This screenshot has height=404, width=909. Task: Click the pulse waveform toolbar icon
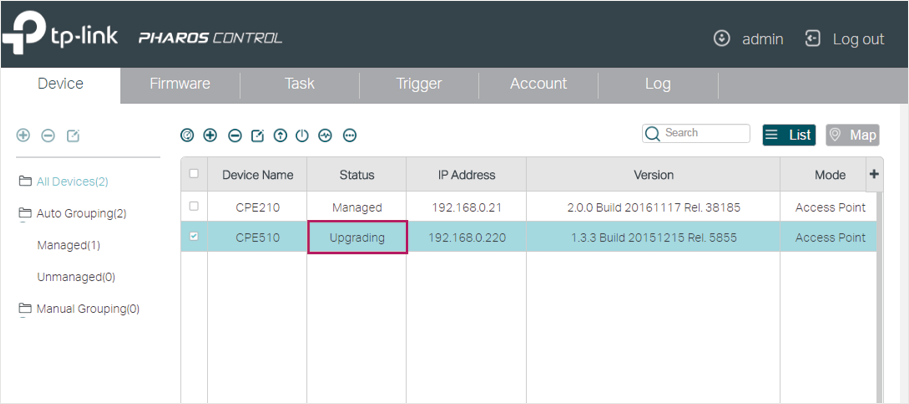(x=325, y=136)
